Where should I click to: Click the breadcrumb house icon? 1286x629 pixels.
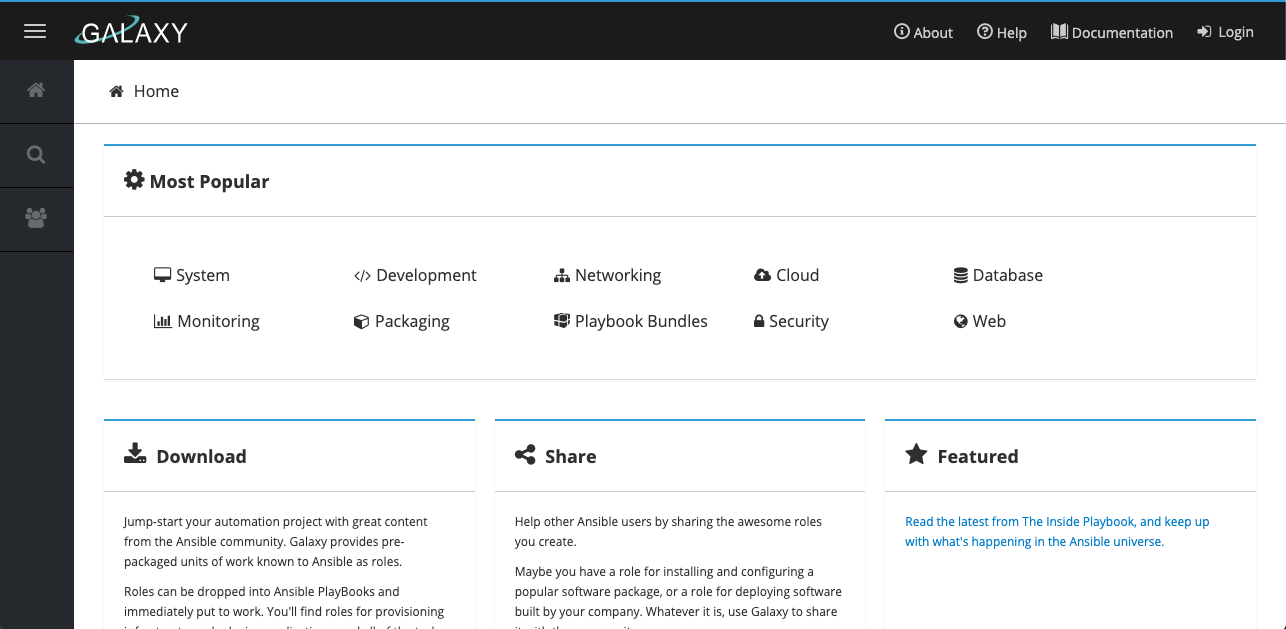[x=117, y=91]
